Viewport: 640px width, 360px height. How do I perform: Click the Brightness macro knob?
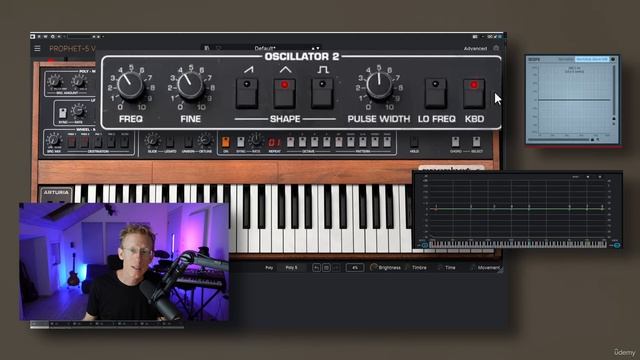click(x=373, y=267)
